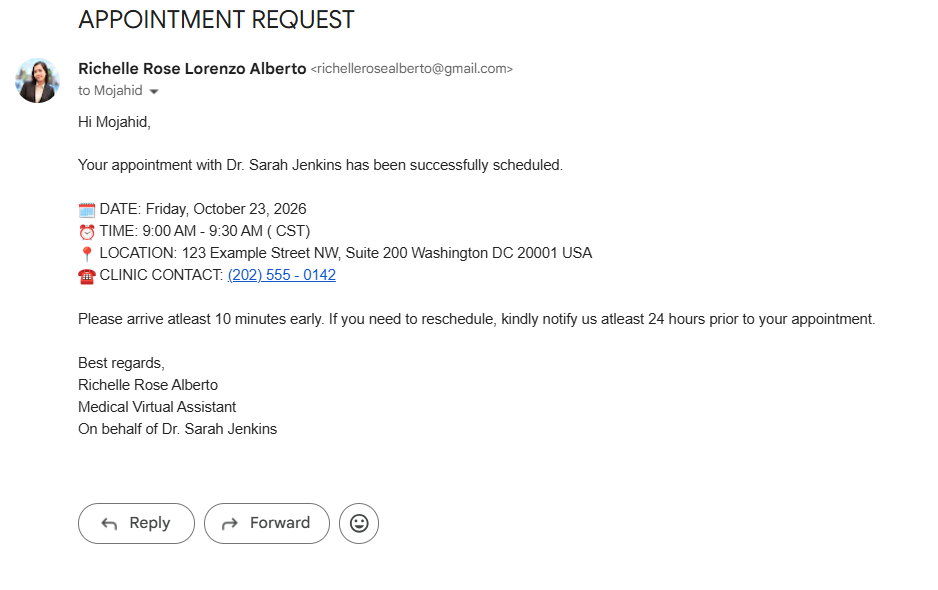The width and height of the screenshot is (938, 590).
Task: Click the 'to Mojahid' recipient text
Action: (110, 90)
